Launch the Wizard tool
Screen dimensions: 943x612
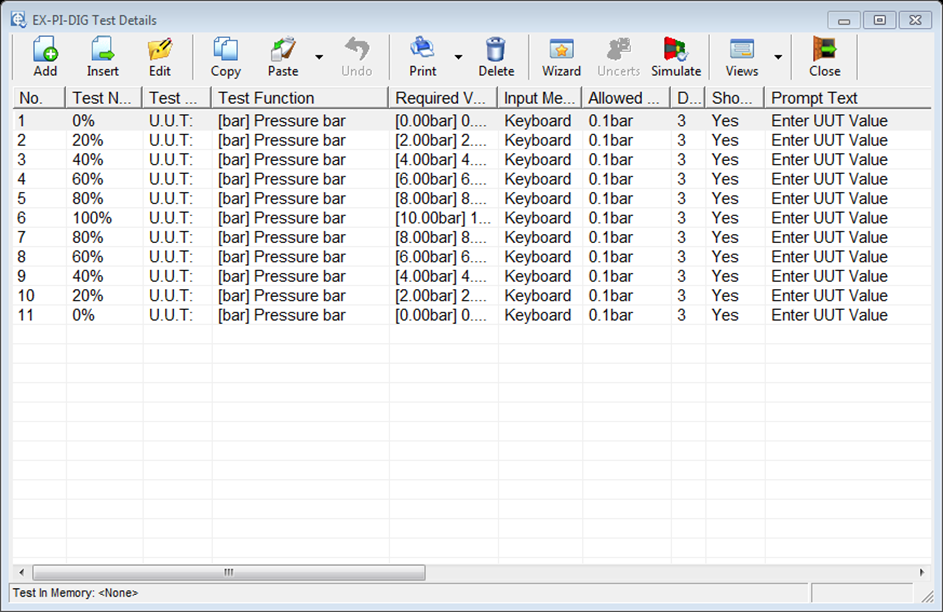561,56
